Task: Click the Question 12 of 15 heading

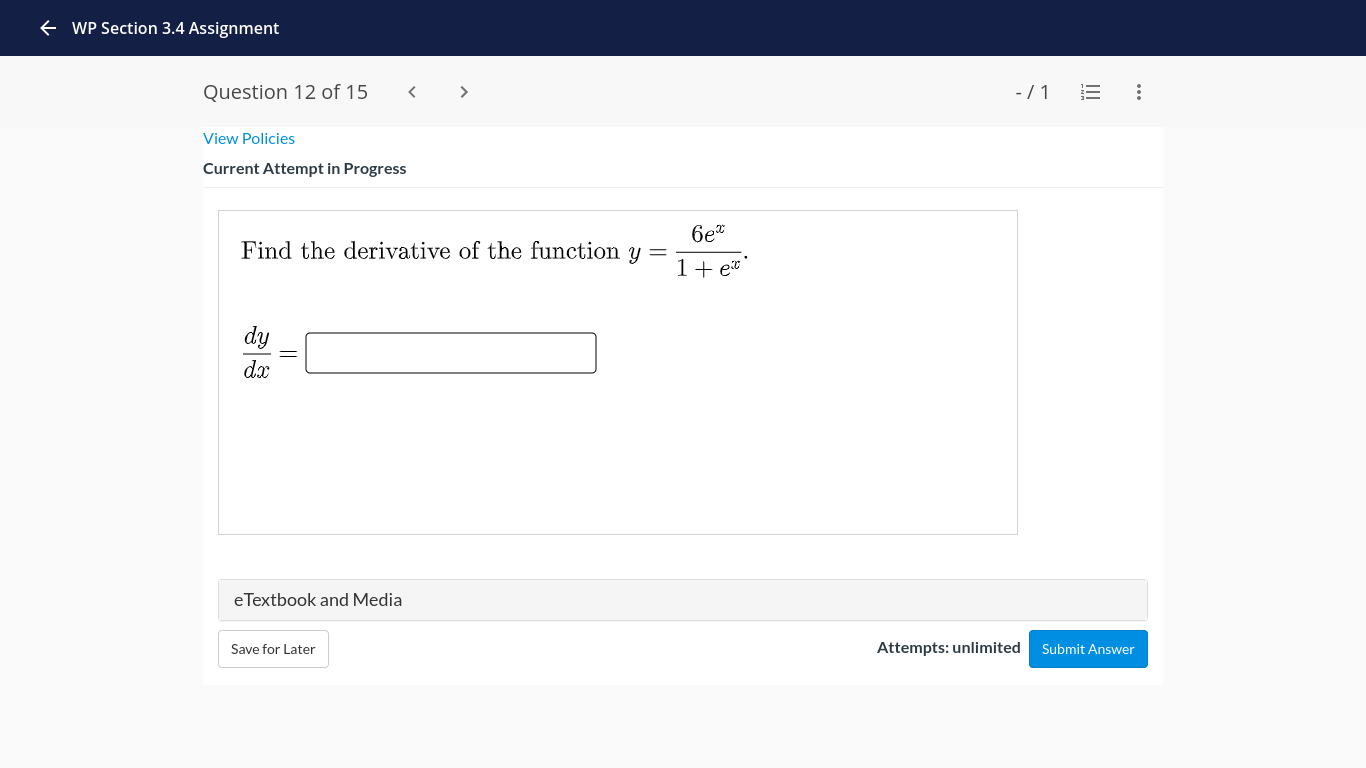Action: pos(285,91)
